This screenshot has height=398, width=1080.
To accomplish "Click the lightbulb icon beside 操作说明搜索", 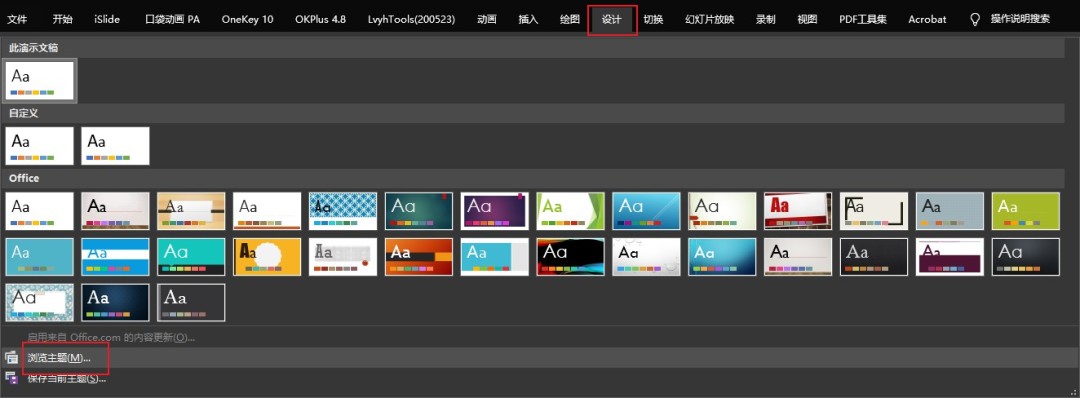I will [x=975, y=19].
